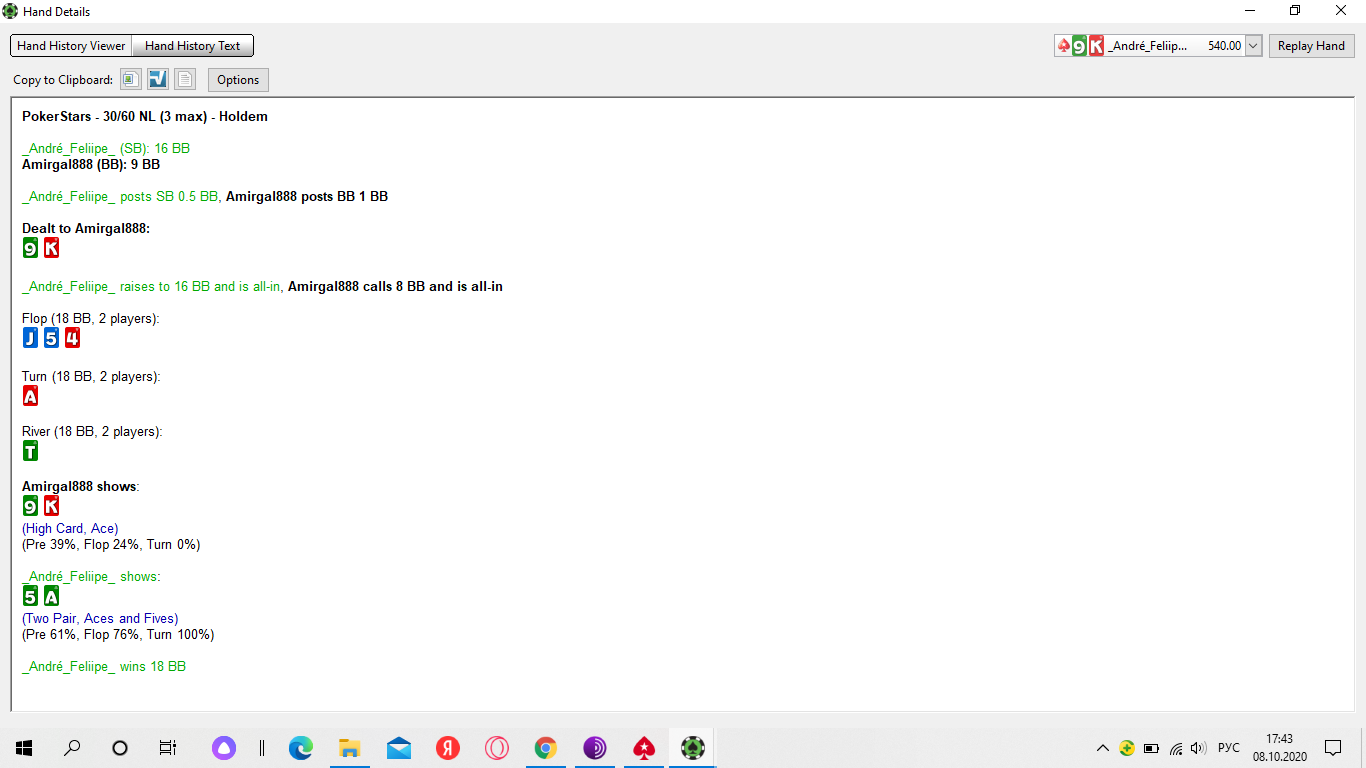Image resolution: width=1366 pixels, height=768 pixels.
Task: Click the 9 card under Amirgal888 shows
Action: [x=30, y=506]
